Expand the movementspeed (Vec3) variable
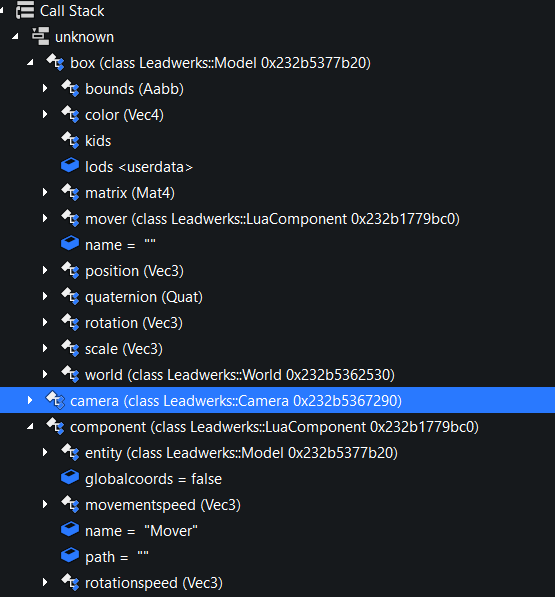The image size is (555, 597). pos(45,504)
